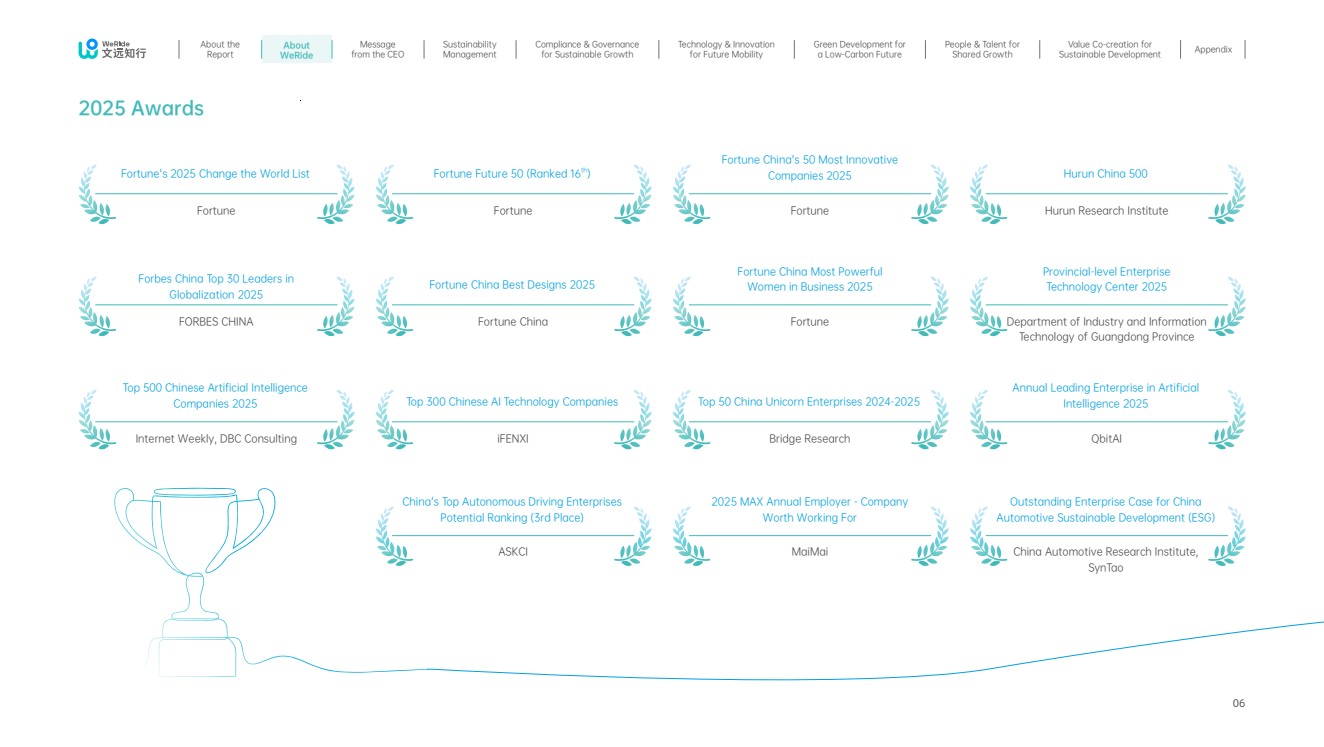
Task: Open People & Talent for Shared Growth
Action: tap(982, 50)
